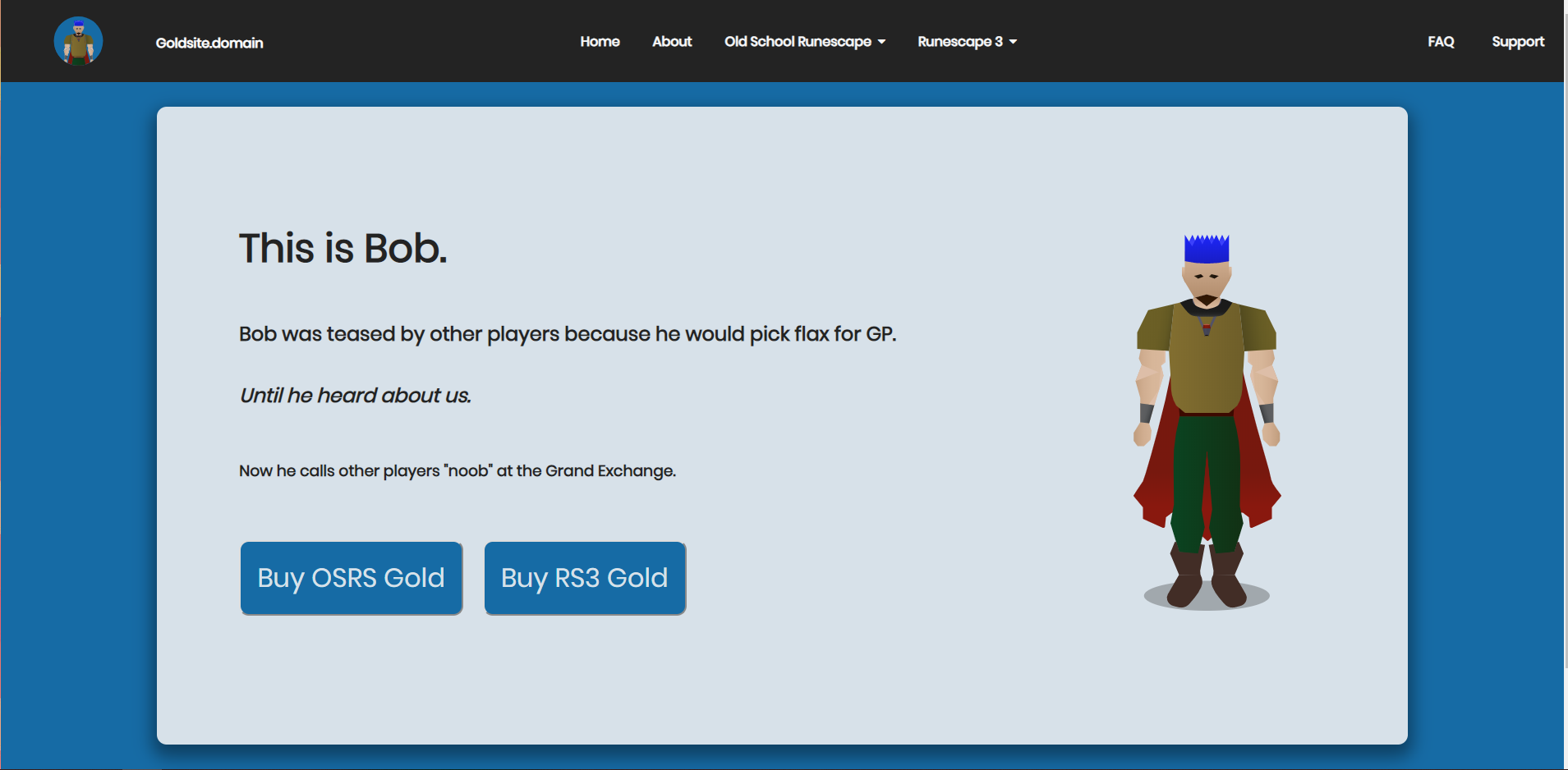Expand the Runescape 3 dropdown menu

coord(968,41)
